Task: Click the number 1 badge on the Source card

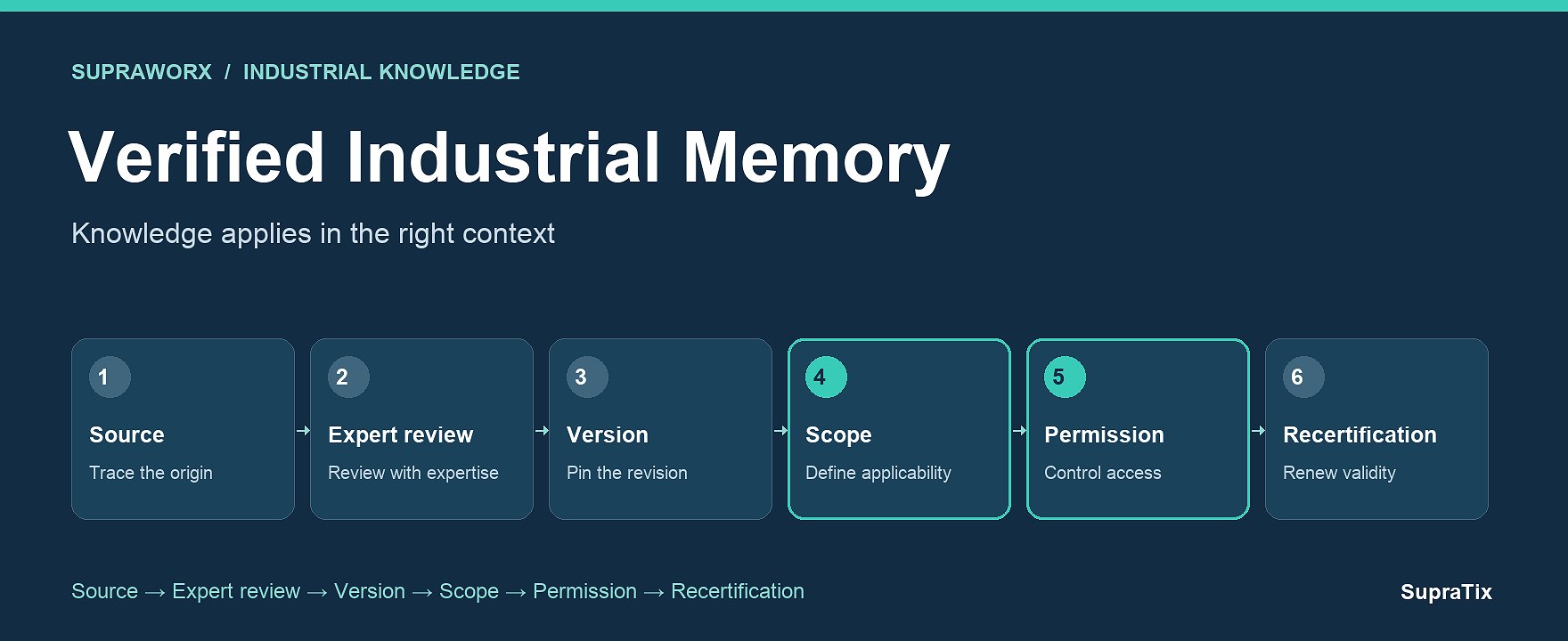Action: click(x=110, y=377)
